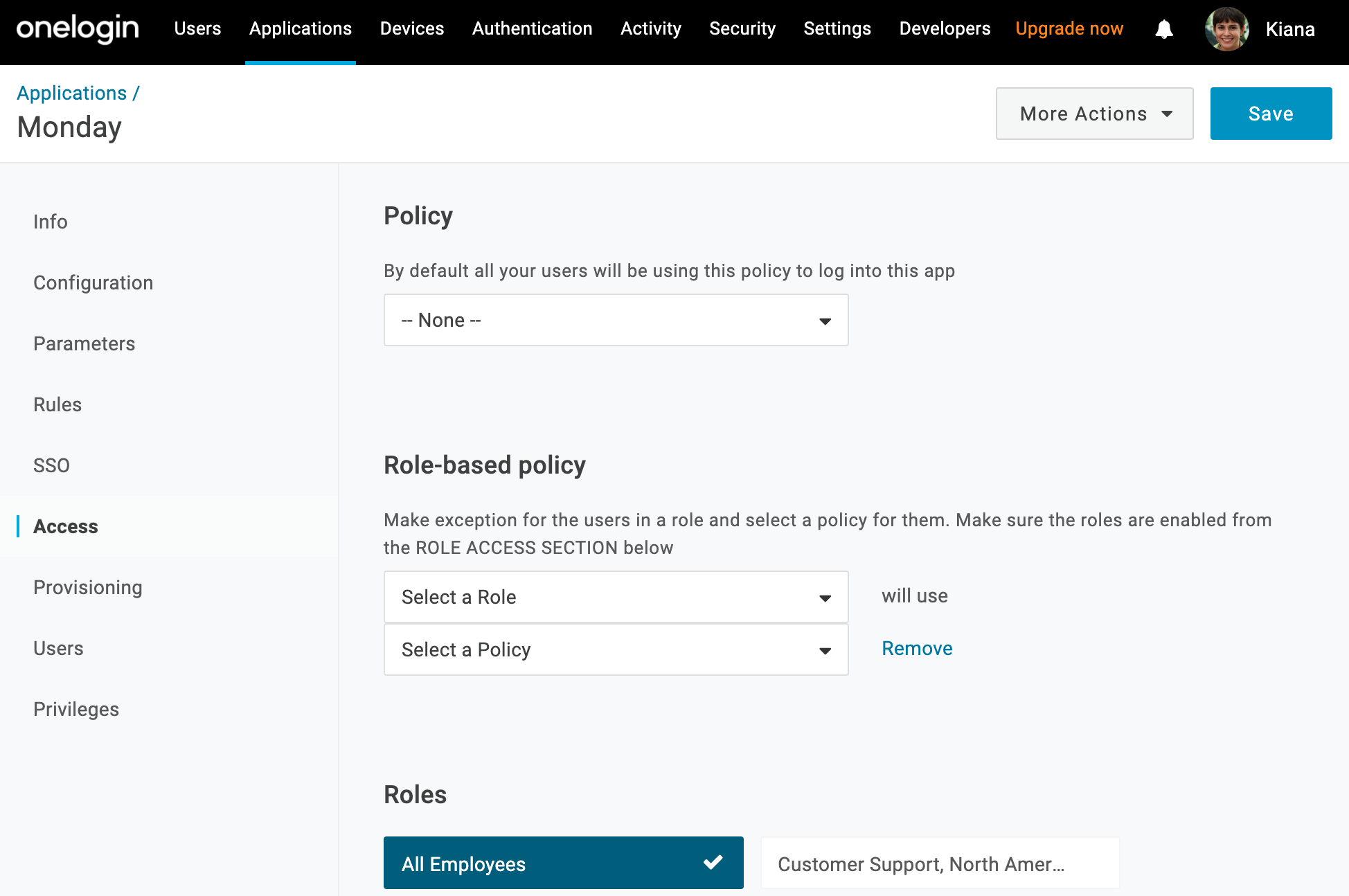Switch to the Parameters tab
The height and width of the screenshot is (896, 1349).
[84, 343]
